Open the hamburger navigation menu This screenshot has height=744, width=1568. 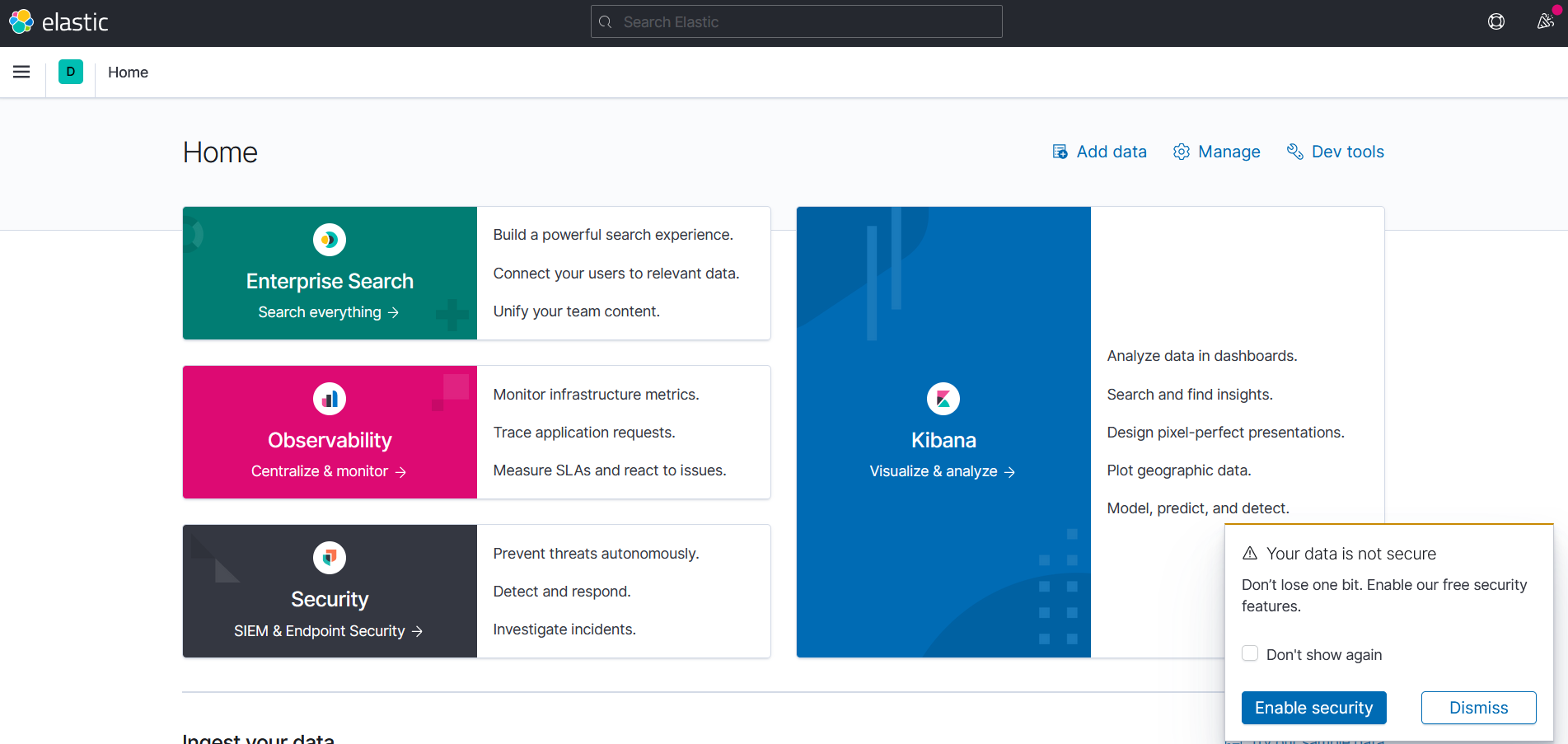[21, 72]
